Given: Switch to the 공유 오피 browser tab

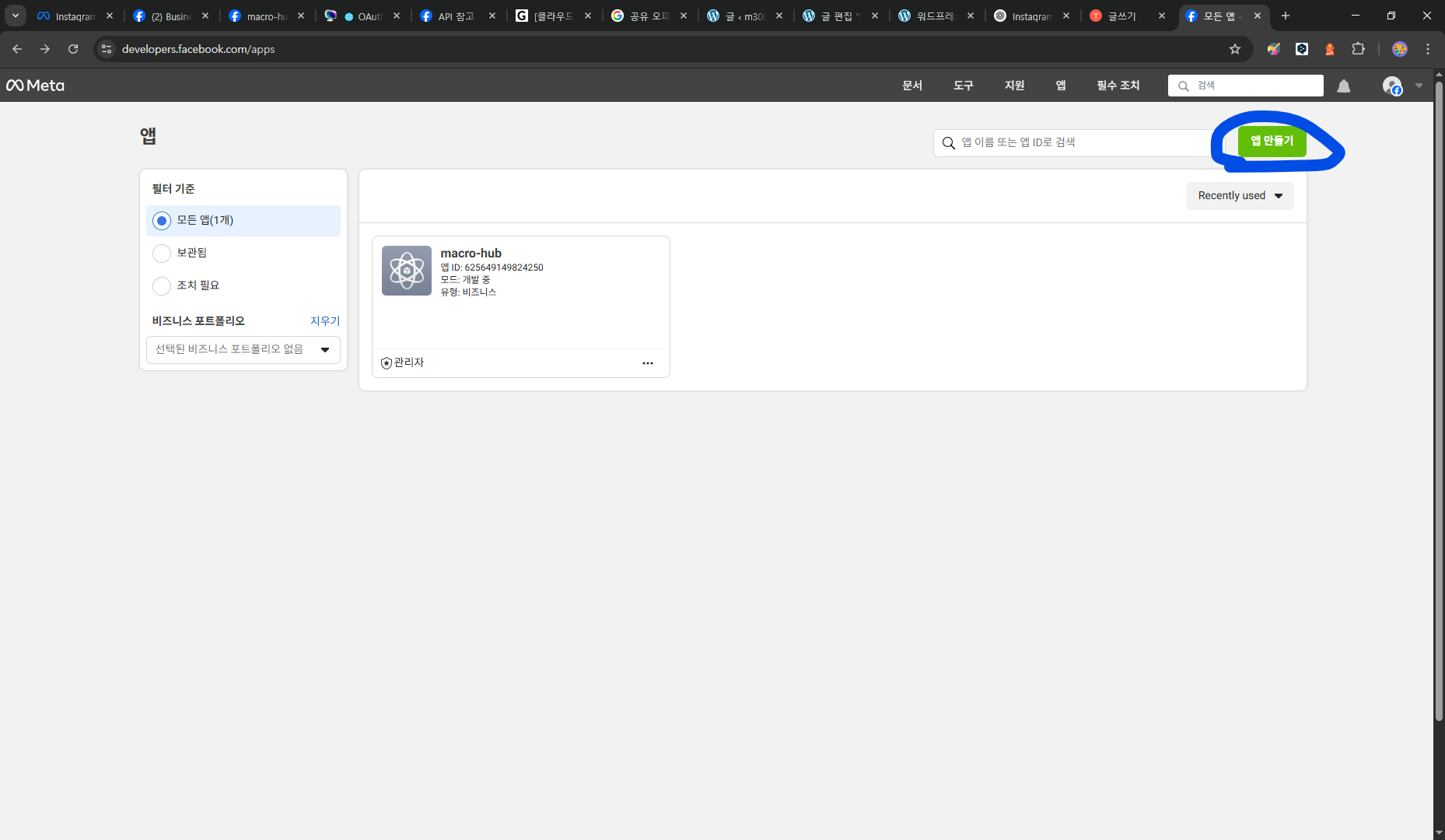Looking at the screenshot, I should coord(650,16).
